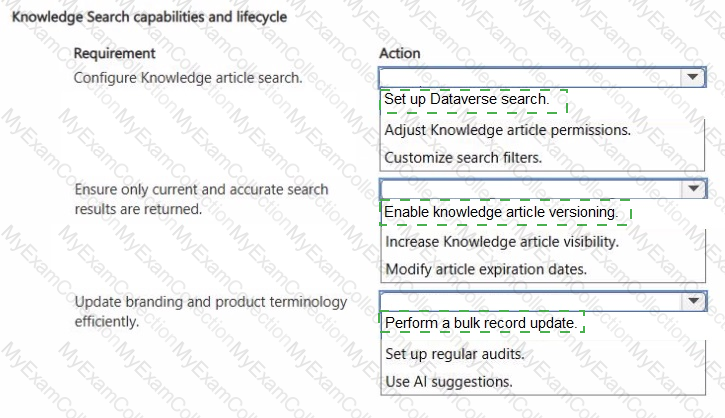This screenshot has width=725, height=418.
Task: Pick 'Customize search filters.' option
Action: tap(463, 158)
